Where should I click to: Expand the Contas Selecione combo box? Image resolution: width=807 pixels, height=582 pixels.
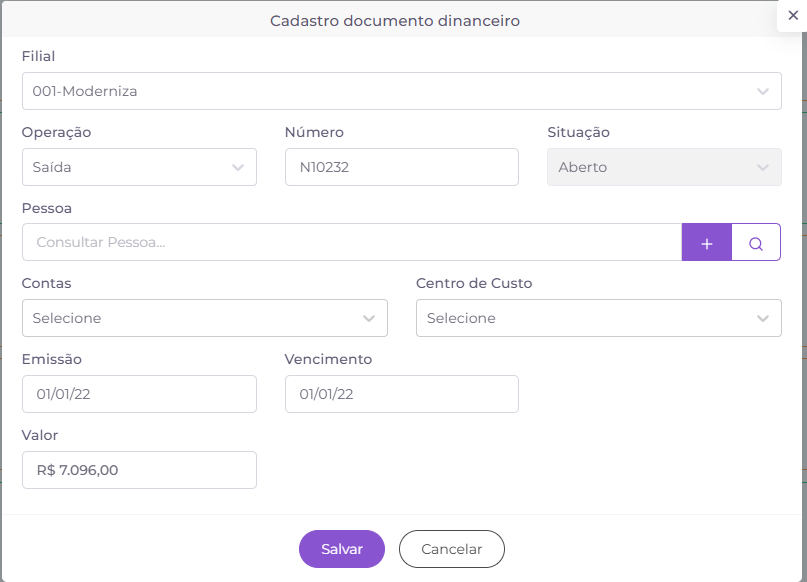point(205,318)
